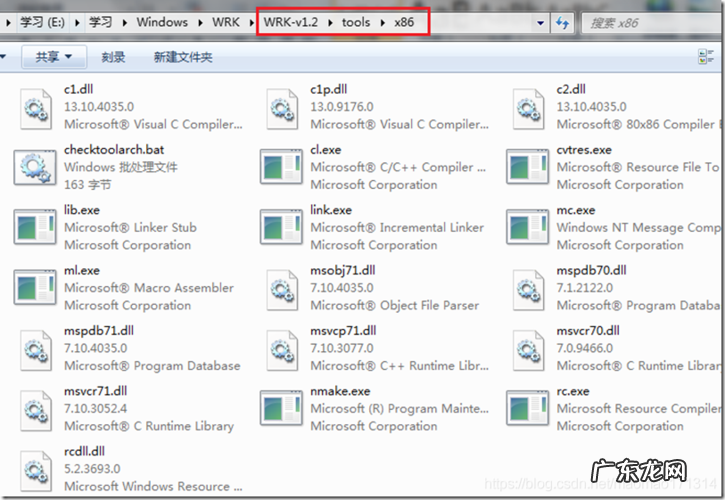Expand the arrow after WRK-v1.2 breadcrumb
The image size is (725, 500).
click(x=330, y=23)
